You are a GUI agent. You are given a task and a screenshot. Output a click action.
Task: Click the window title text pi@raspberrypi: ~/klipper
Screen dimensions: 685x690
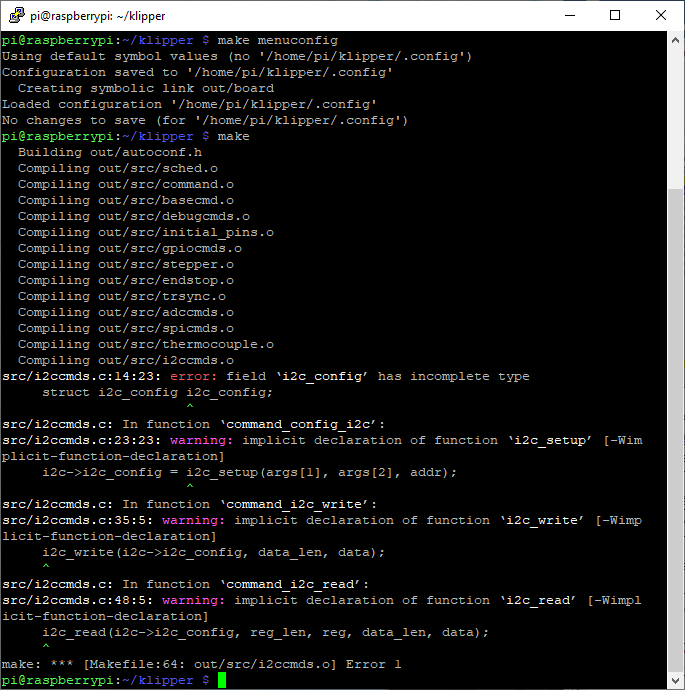coord(98,16)
